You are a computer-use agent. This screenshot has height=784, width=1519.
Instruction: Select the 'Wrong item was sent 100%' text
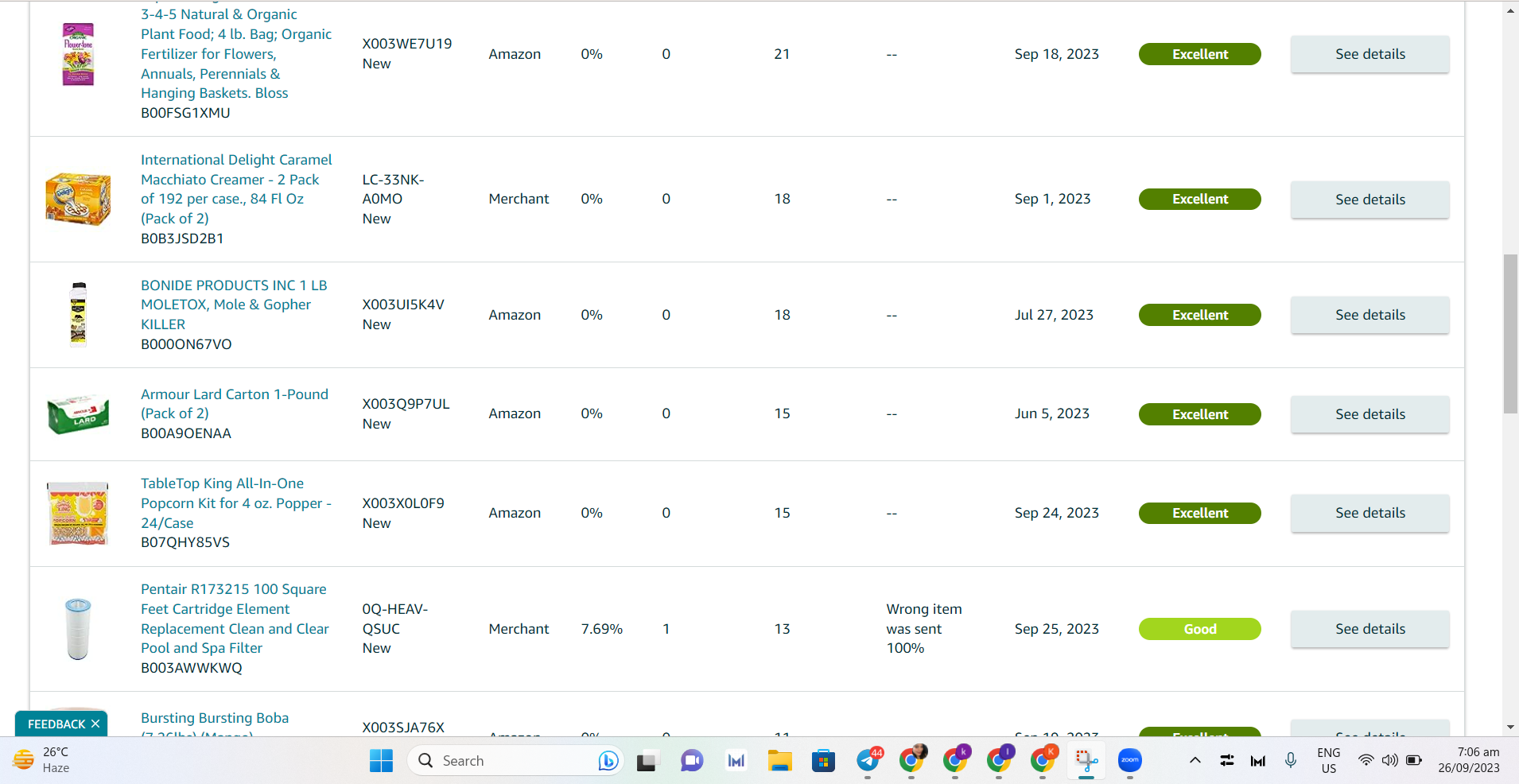coord(924,629)
